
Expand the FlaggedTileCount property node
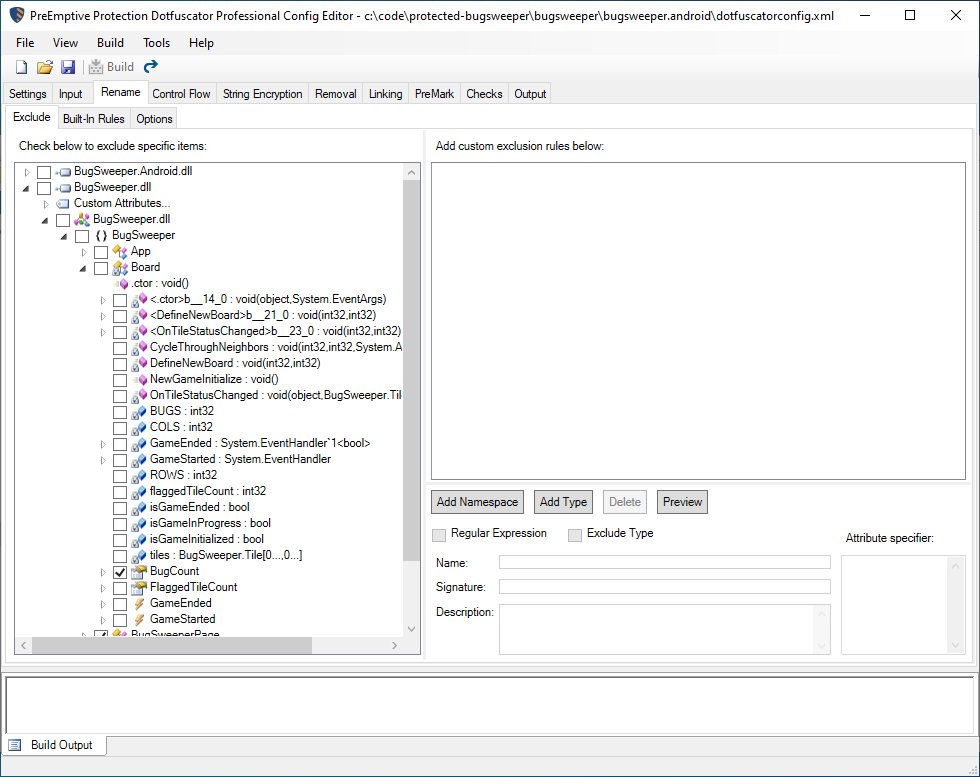click(x=104, y=588)
